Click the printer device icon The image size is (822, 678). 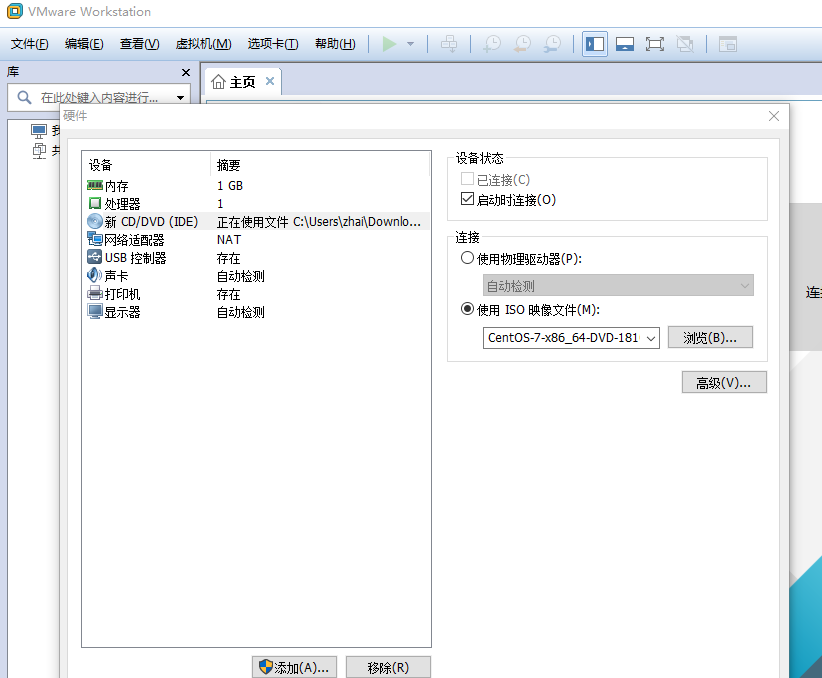(x=95, y=293)
